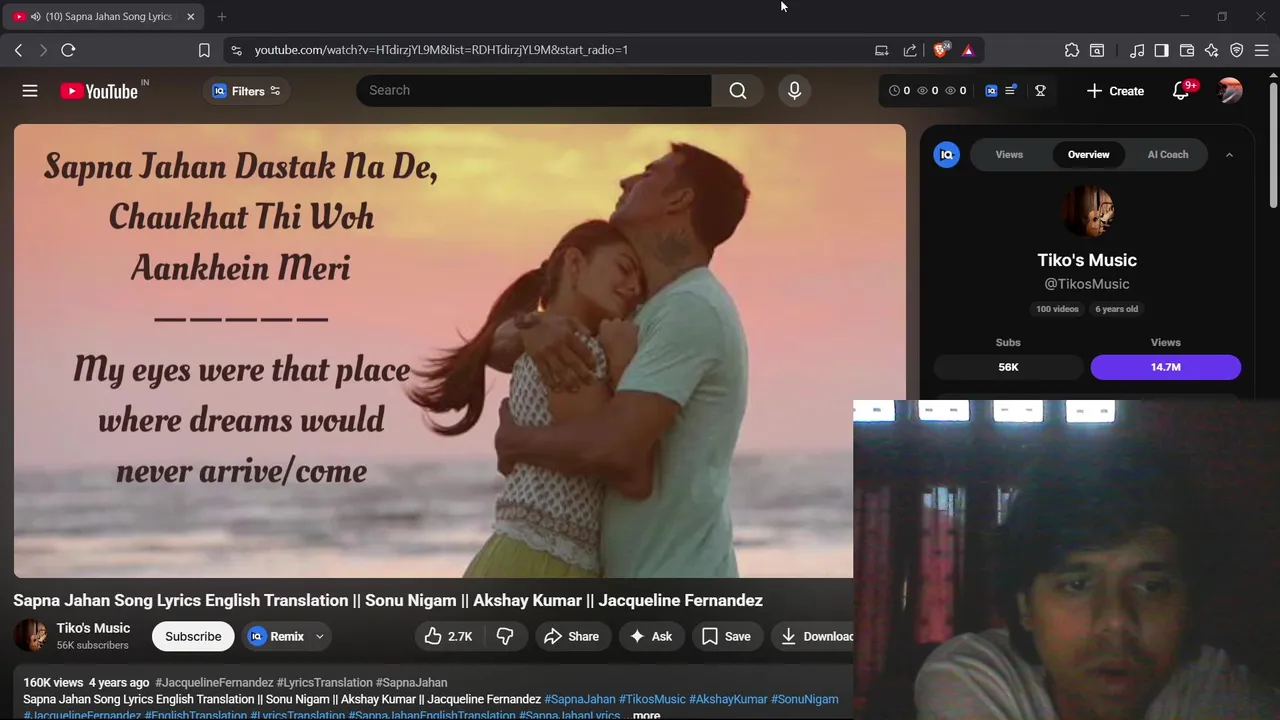Open the notifications bell
This screenshot has width=1280, height=720.
click(x=1180, y=91)
